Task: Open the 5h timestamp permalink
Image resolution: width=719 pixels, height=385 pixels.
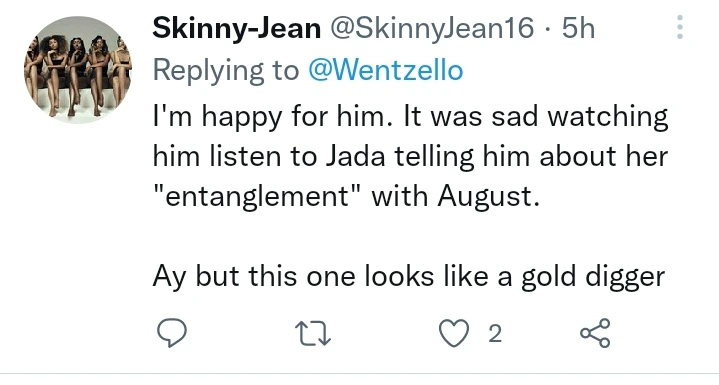Action: coord(578,28)
